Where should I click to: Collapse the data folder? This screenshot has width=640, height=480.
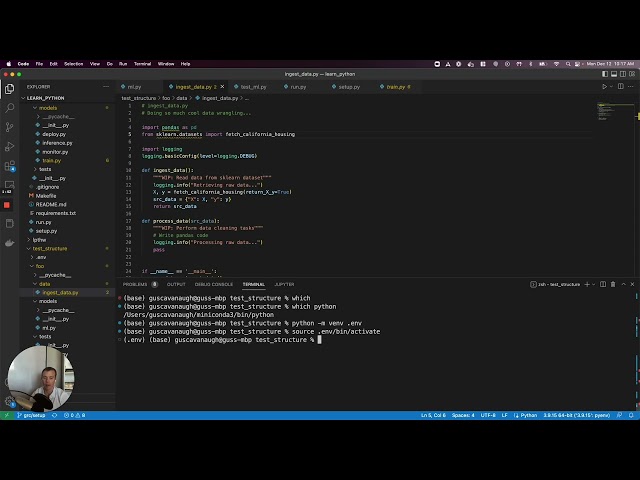(x=44, y=284)
